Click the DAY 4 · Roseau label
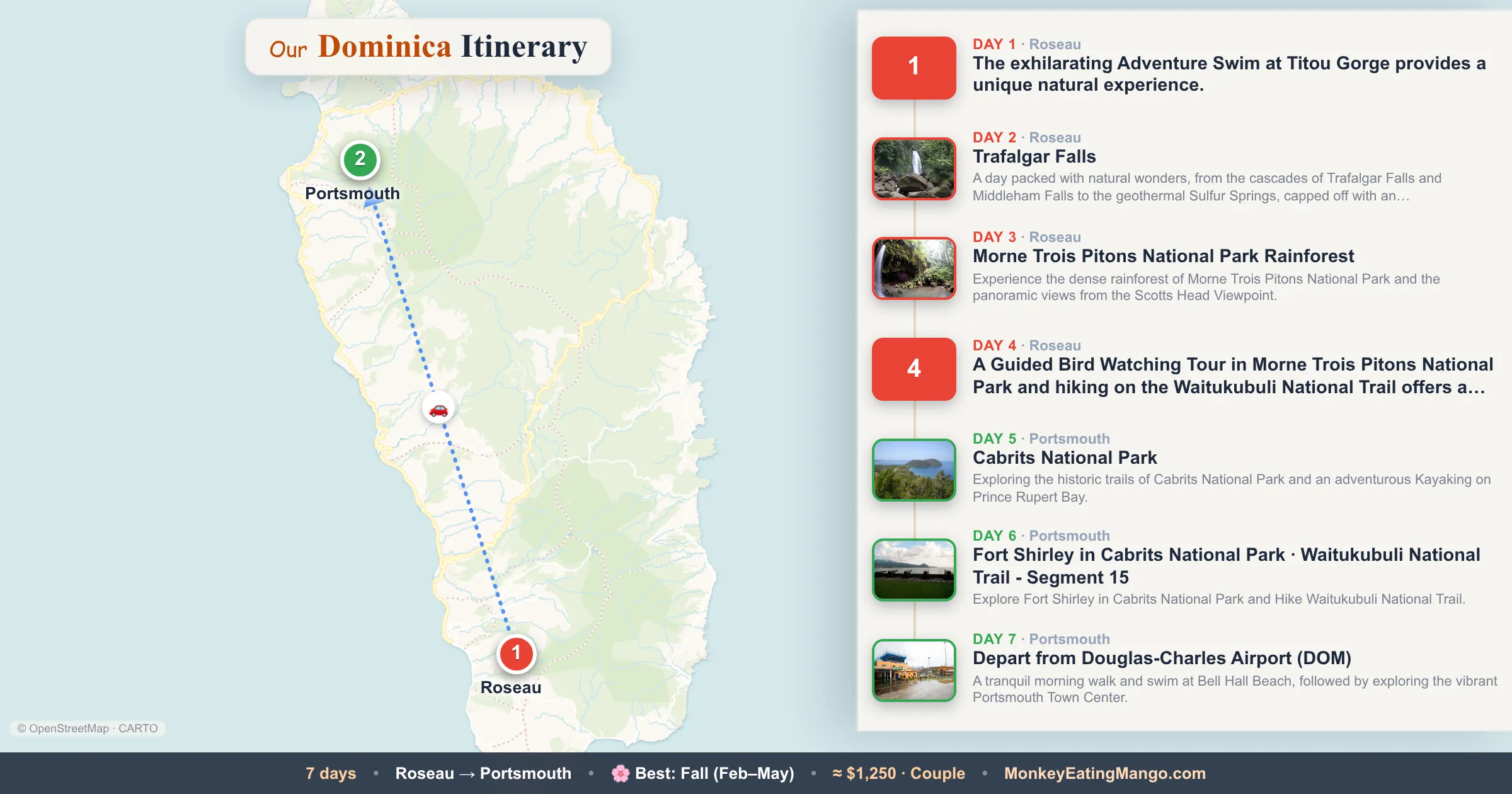1512x794 pixels. [x=1026, y=345]
